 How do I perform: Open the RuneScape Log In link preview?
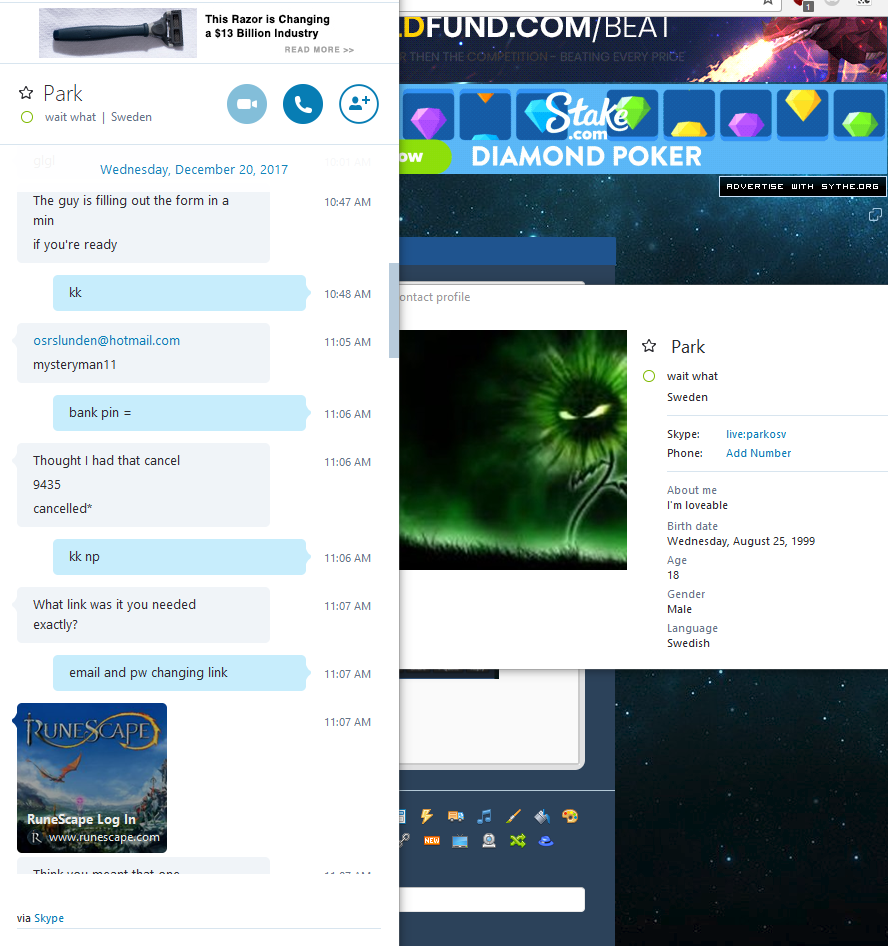(x=92, y=778)
